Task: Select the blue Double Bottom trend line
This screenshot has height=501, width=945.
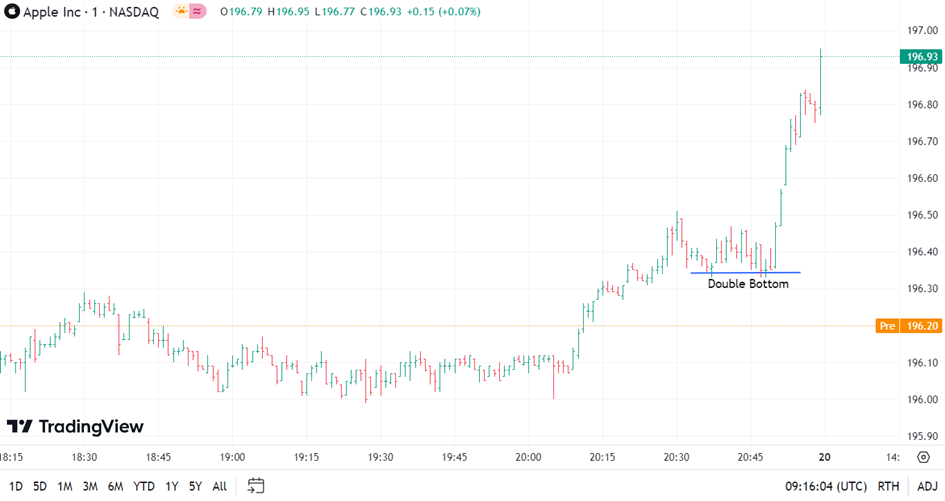Action: [745, 272]
